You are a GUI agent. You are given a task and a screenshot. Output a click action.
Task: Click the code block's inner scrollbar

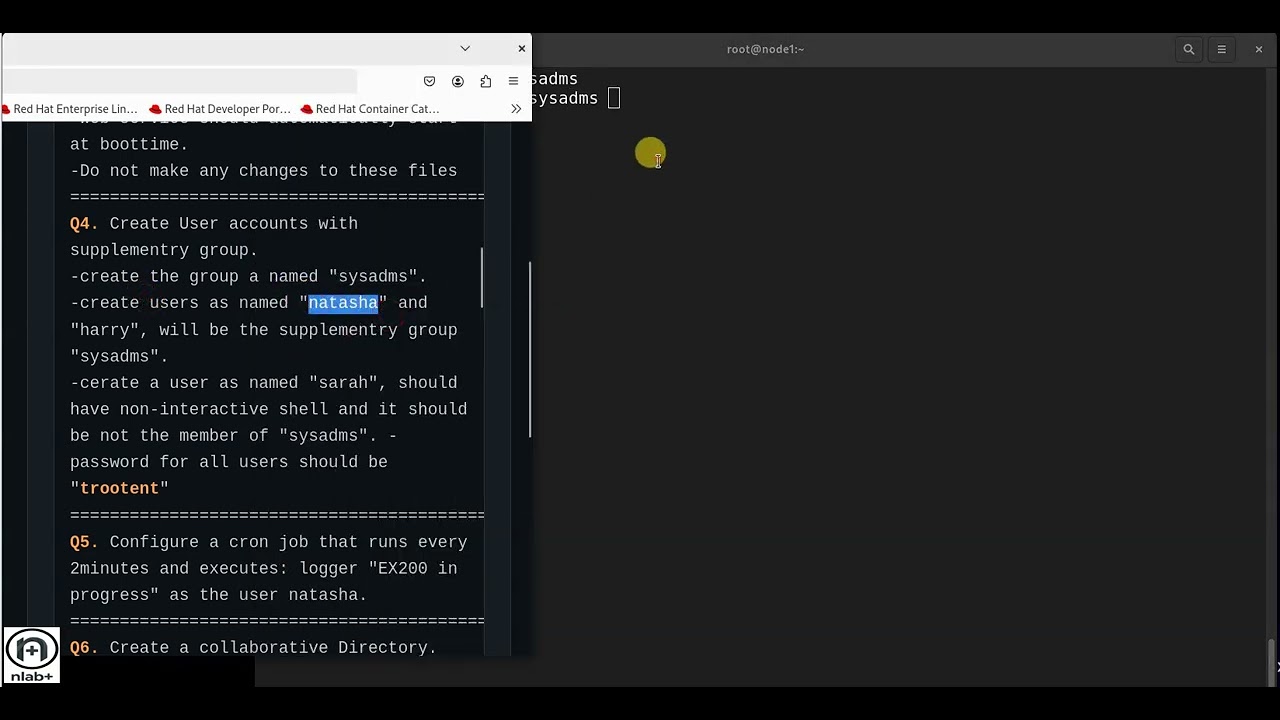pyautogui.click(x=481, y=278)
